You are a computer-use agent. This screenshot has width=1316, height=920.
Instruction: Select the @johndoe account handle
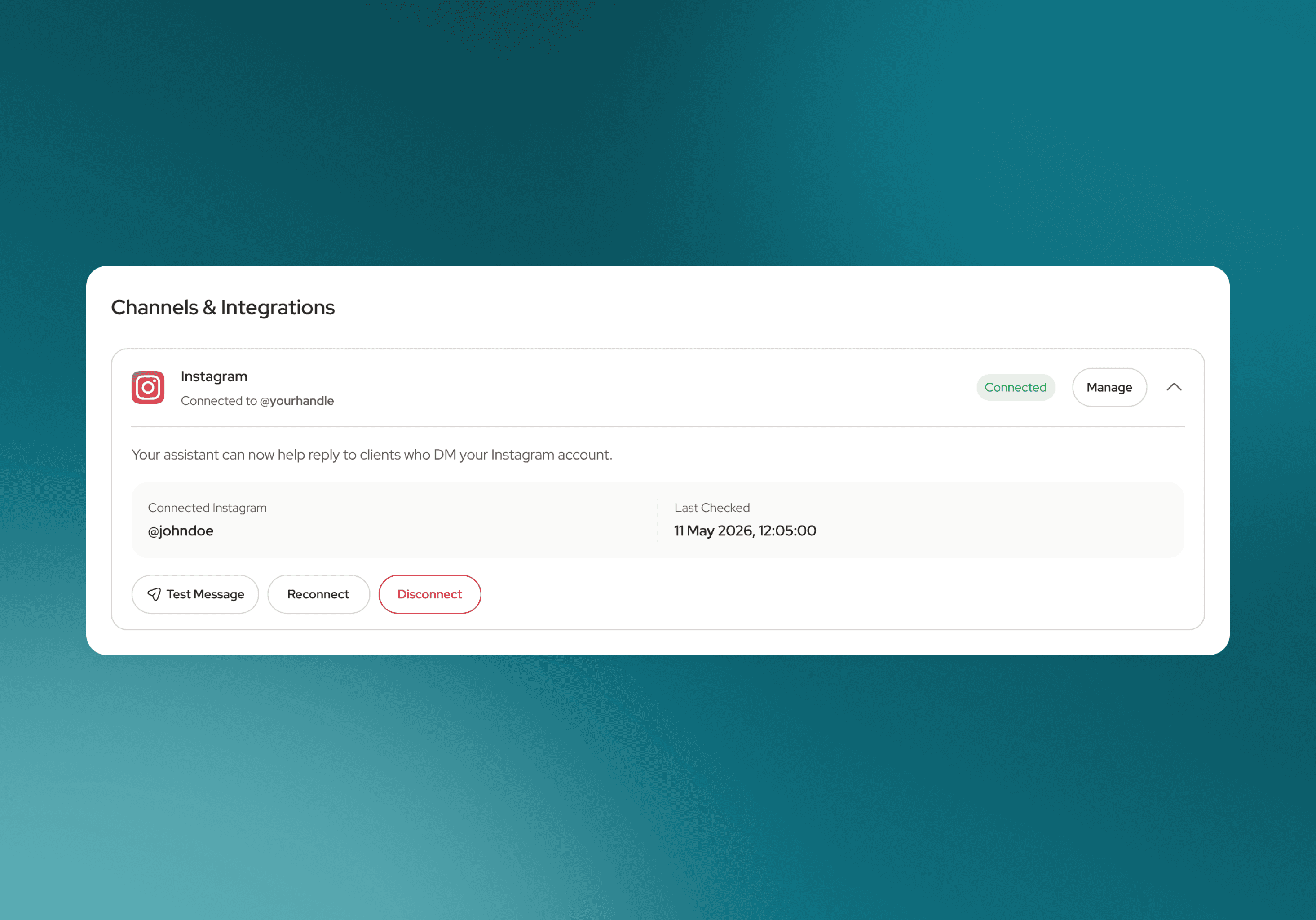[x=181, y=531]
